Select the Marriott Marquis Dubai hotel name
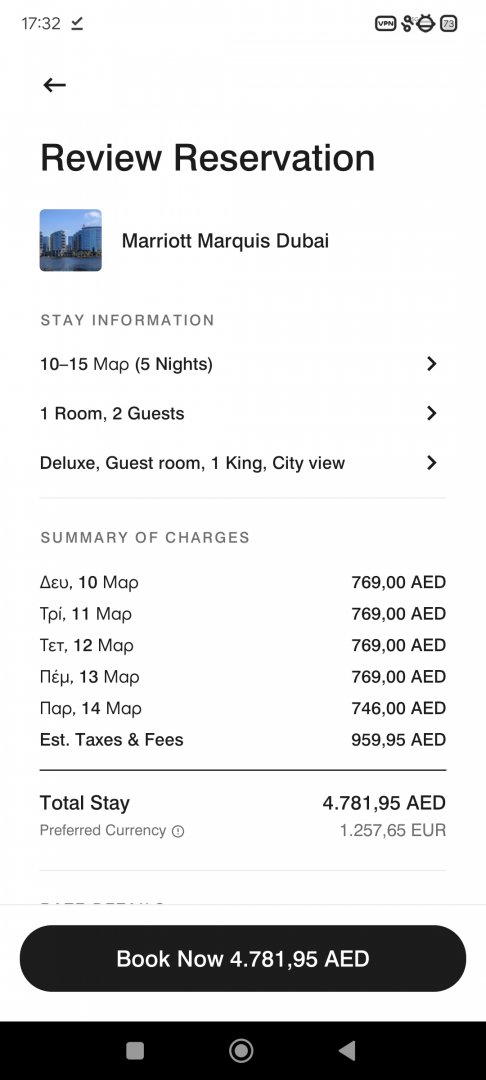 [225, 241]
